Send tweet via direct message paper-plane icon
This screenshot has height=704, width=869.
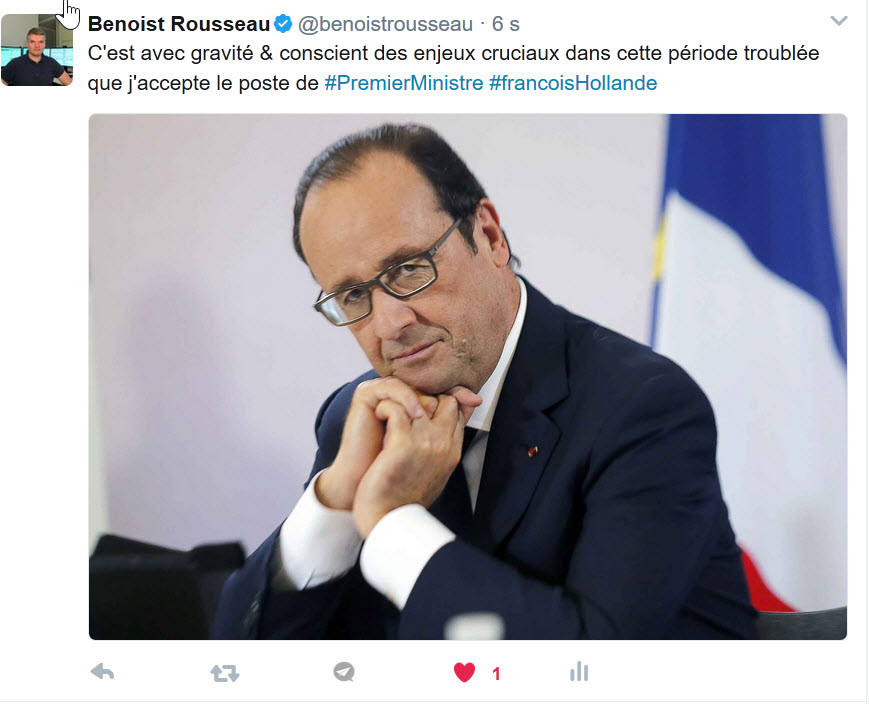coord(344,672)
